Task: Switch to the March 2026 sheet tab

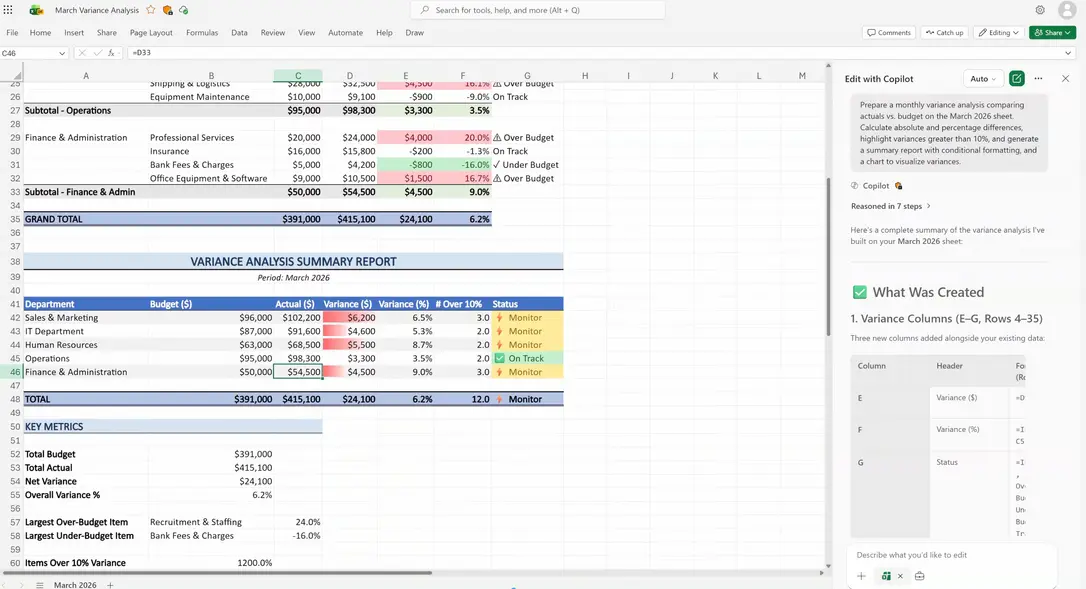Action: 75,585
